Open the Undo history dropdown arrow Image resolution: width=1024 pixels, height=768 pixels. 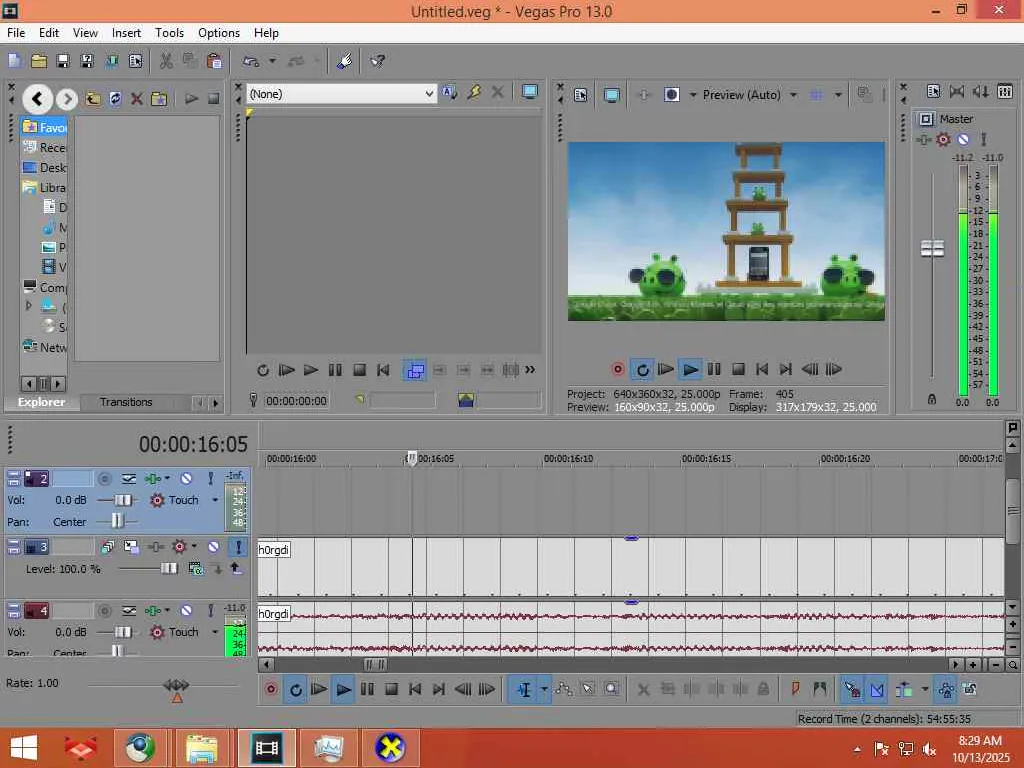pos(272,61)
